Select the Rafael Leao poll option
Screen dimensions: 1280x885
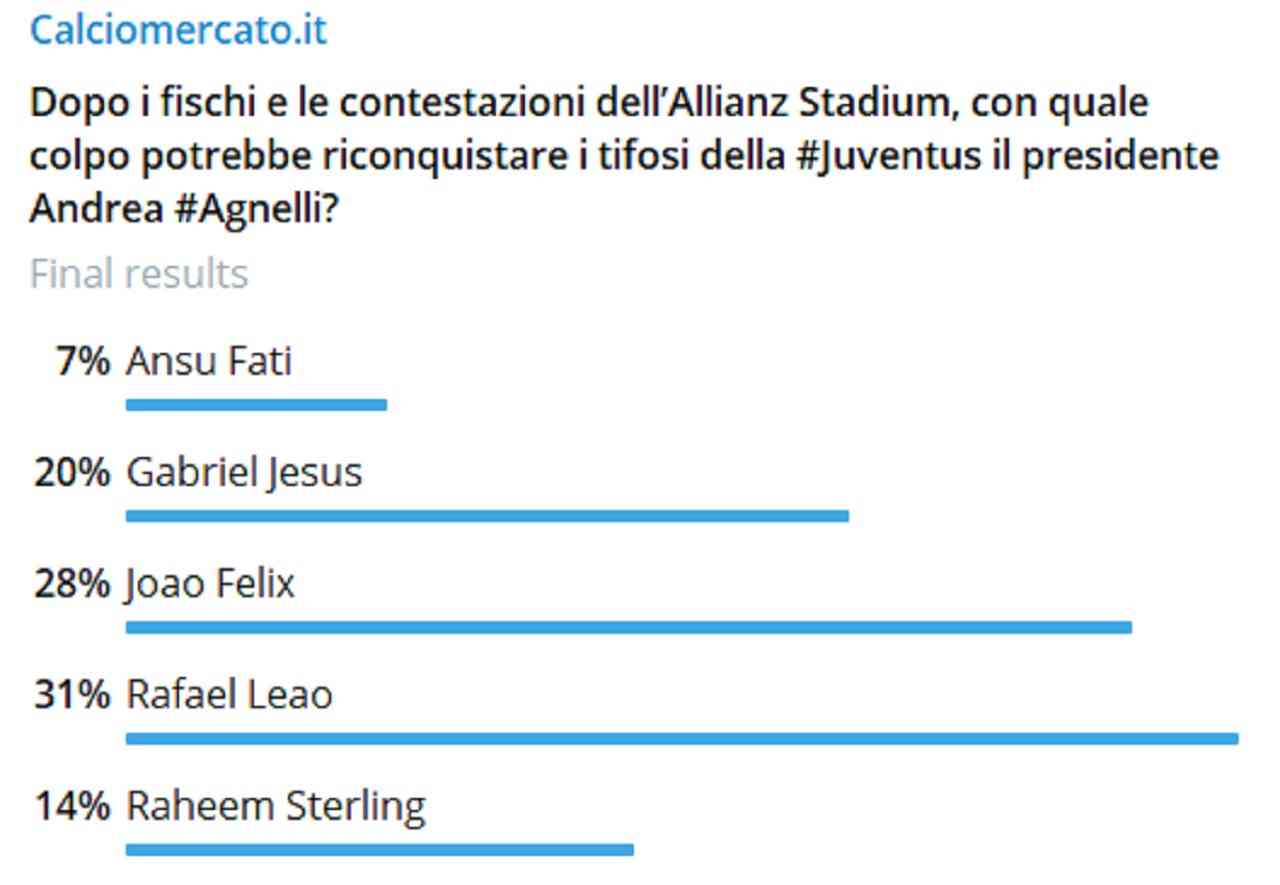pos(229,694)
